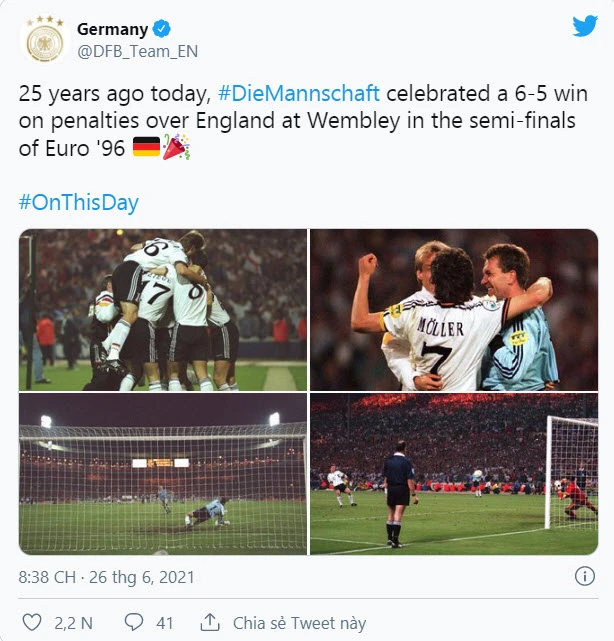Click the blue verified badge
614x641 pixels.
[x=161, y=29]
